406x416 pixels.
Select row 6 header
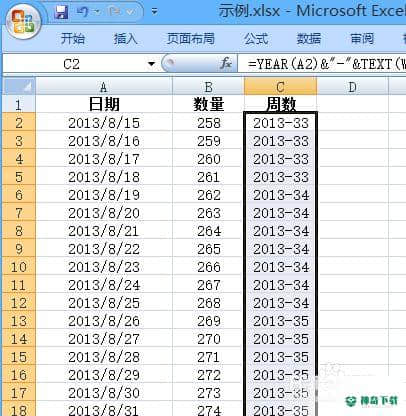pyautogui.click(x=19, y=195)
